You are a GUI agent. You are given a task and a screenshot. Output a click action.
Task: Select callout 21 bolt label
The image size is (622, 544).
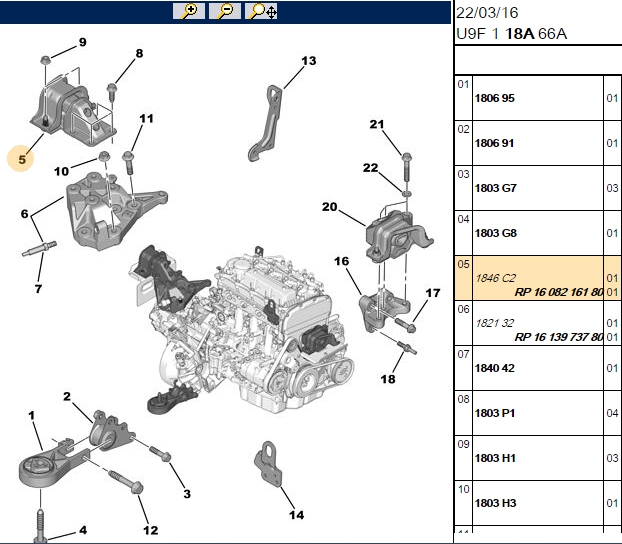(x=377, y=124)
